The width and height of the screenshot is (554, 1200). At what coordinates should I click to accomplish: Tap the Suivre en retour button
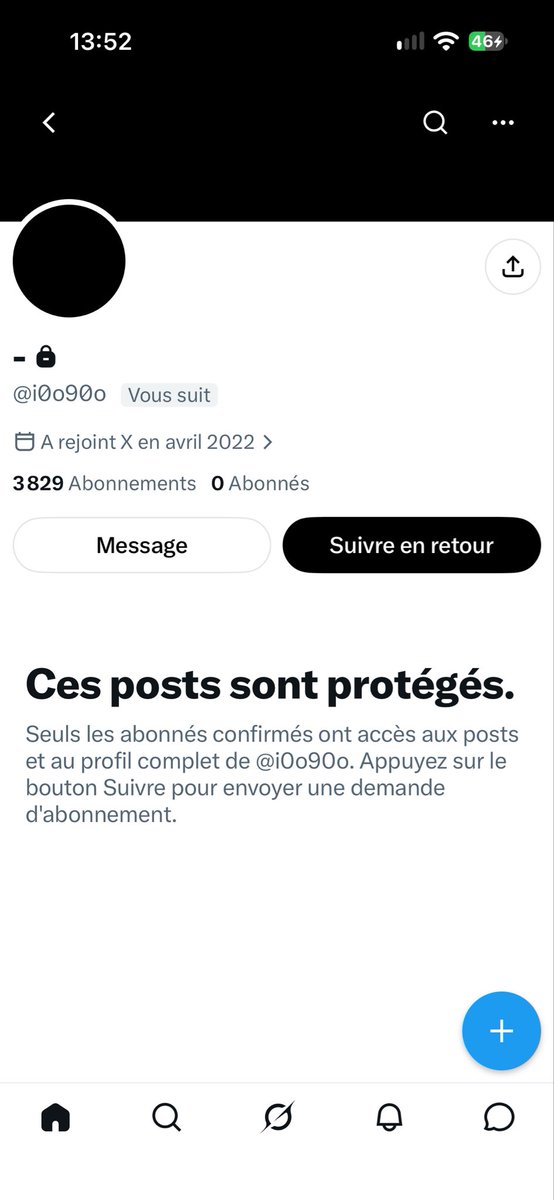pyautogui.click(x=412, y=545)
